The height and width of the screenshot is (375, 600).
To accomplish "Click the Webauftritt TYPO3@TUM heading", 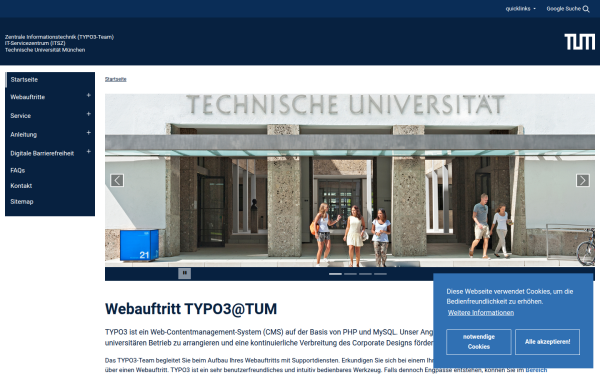I will (x=191, y=309).
